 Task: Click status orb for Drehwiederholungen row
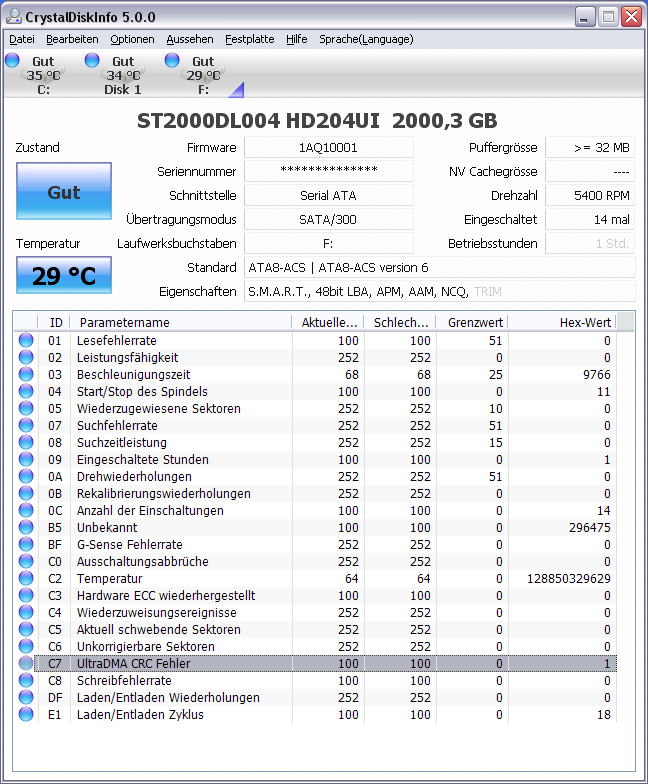pyautogui.click(x=26, y=476)
